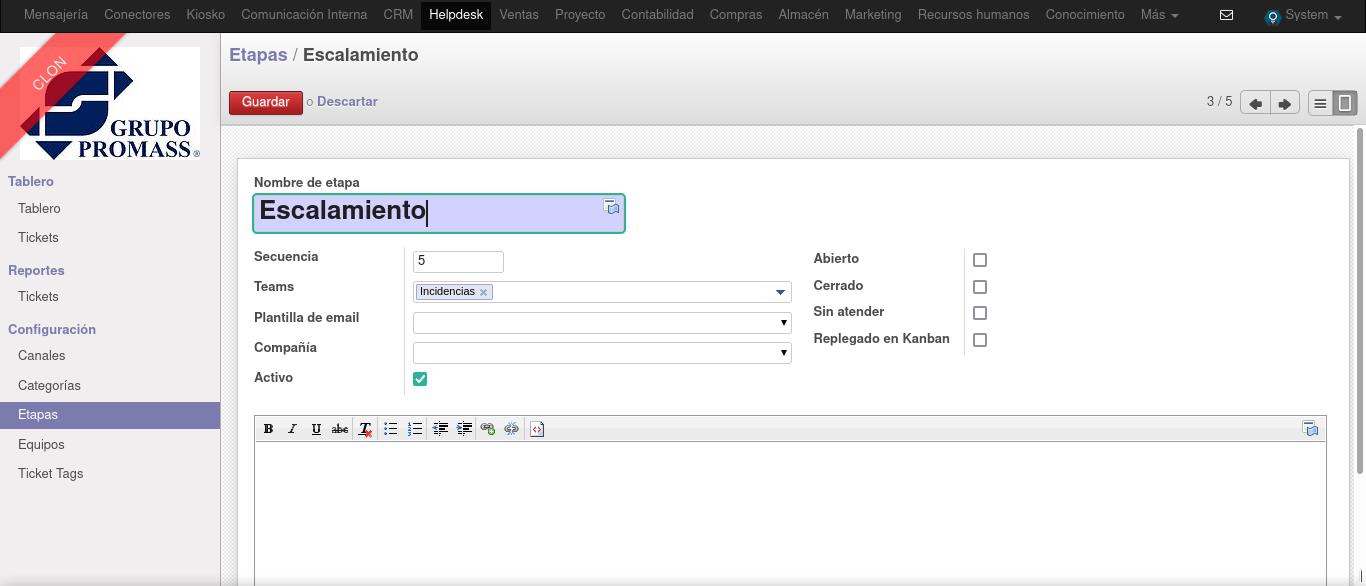Open the Helpdesk menu

coord(456,15)
